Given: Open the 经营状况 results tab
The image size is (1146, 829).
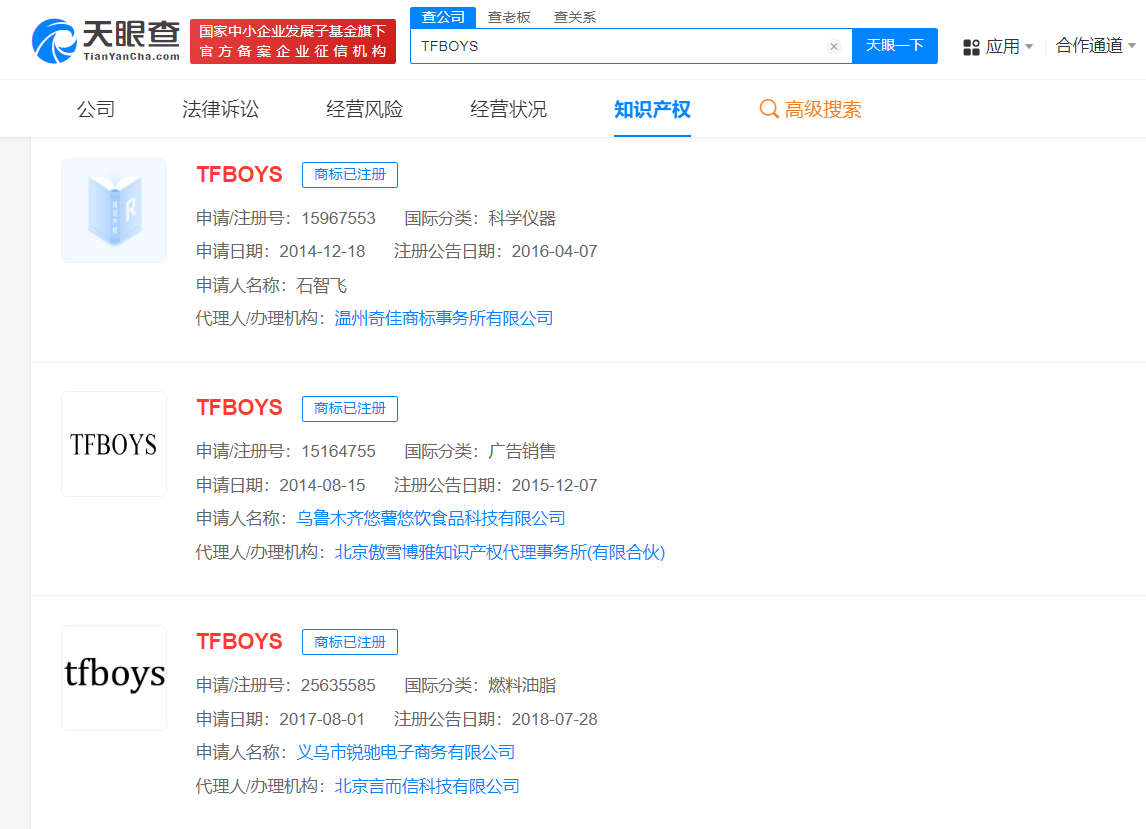Looking at the screenshot, I should tap(508, 109).
